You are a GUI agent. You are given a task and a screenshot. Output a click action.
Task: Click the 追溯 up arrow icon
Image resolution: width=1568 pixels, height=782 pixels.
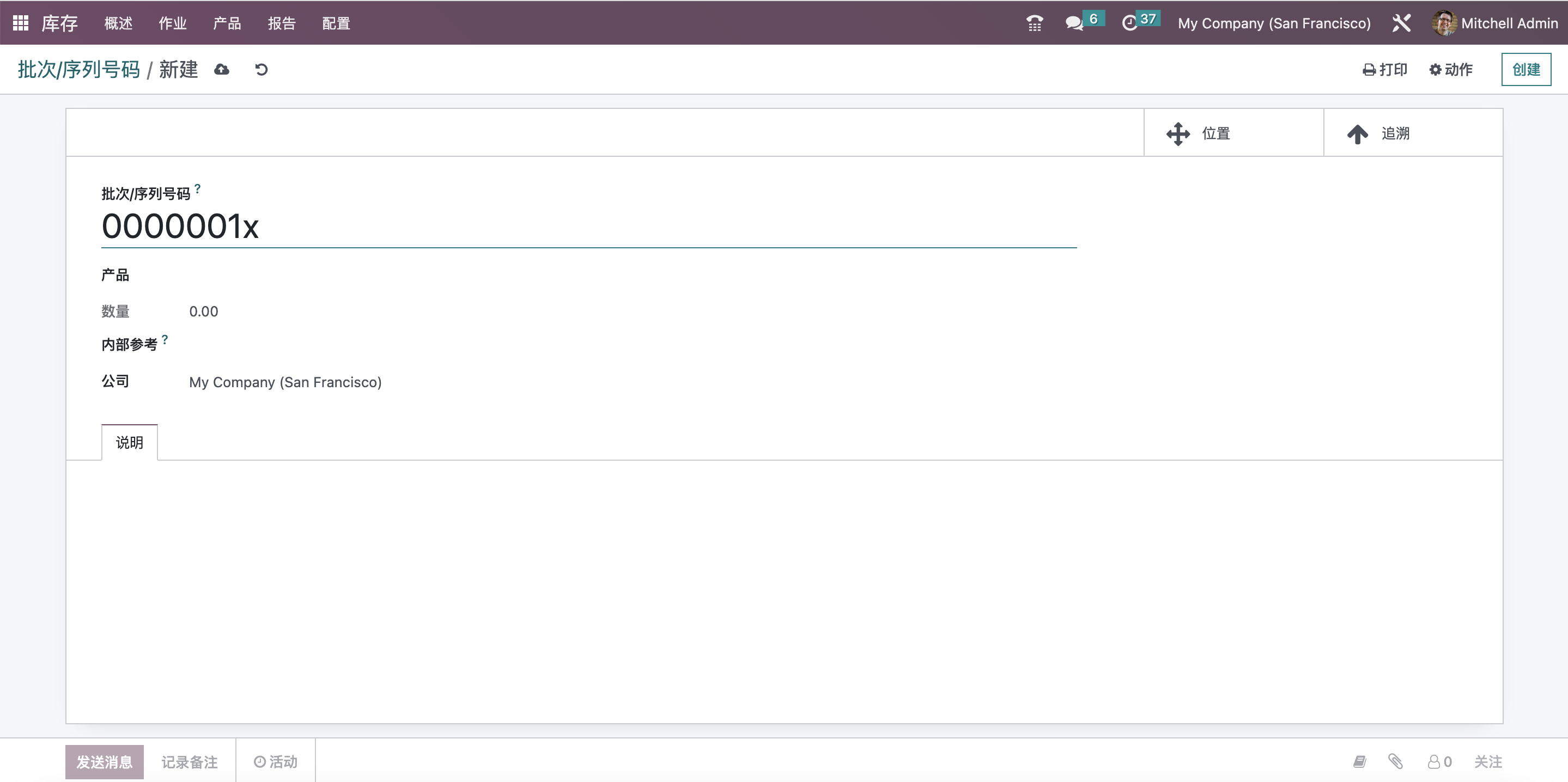click(1357, 134)
